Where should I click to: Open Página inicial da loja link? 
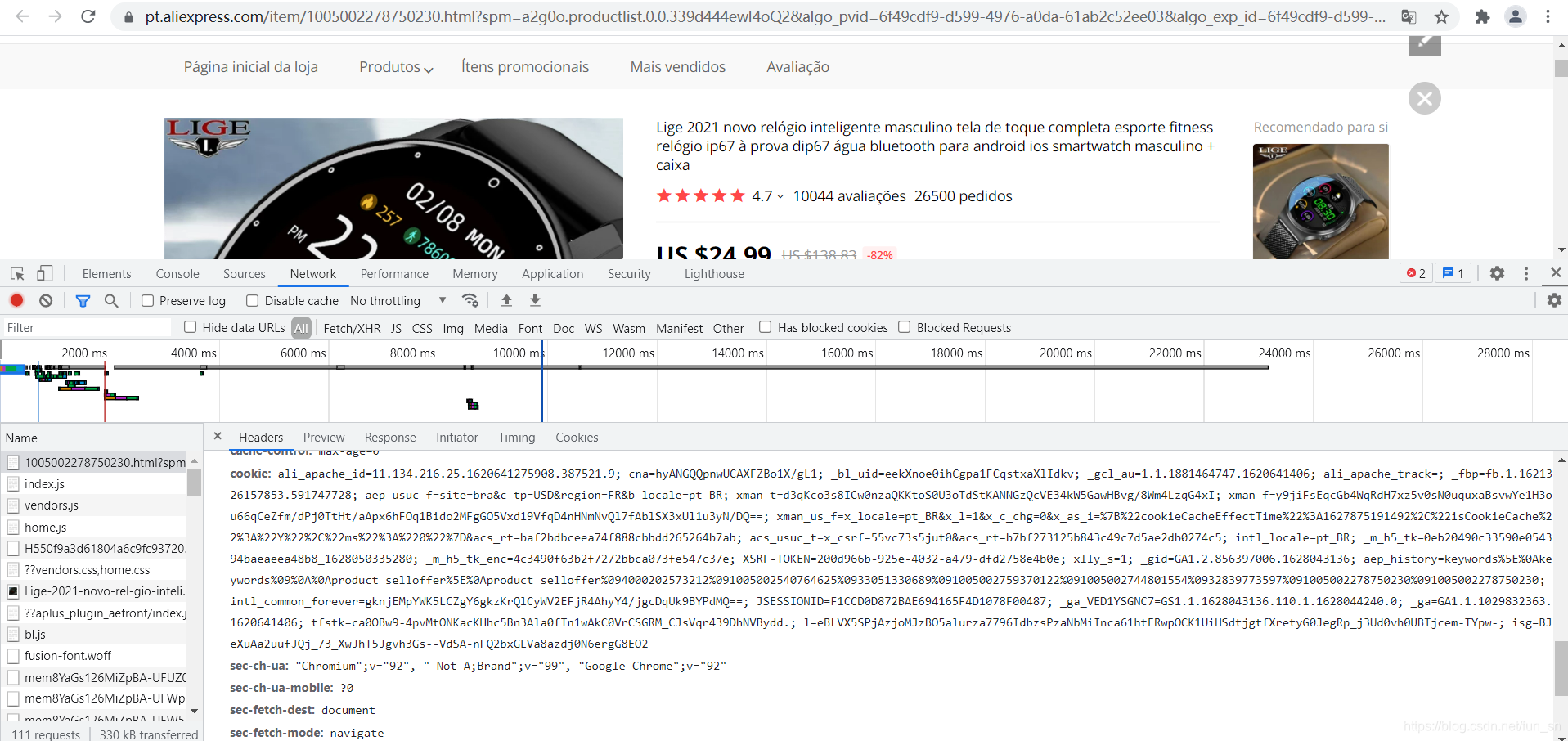[251, 67]
